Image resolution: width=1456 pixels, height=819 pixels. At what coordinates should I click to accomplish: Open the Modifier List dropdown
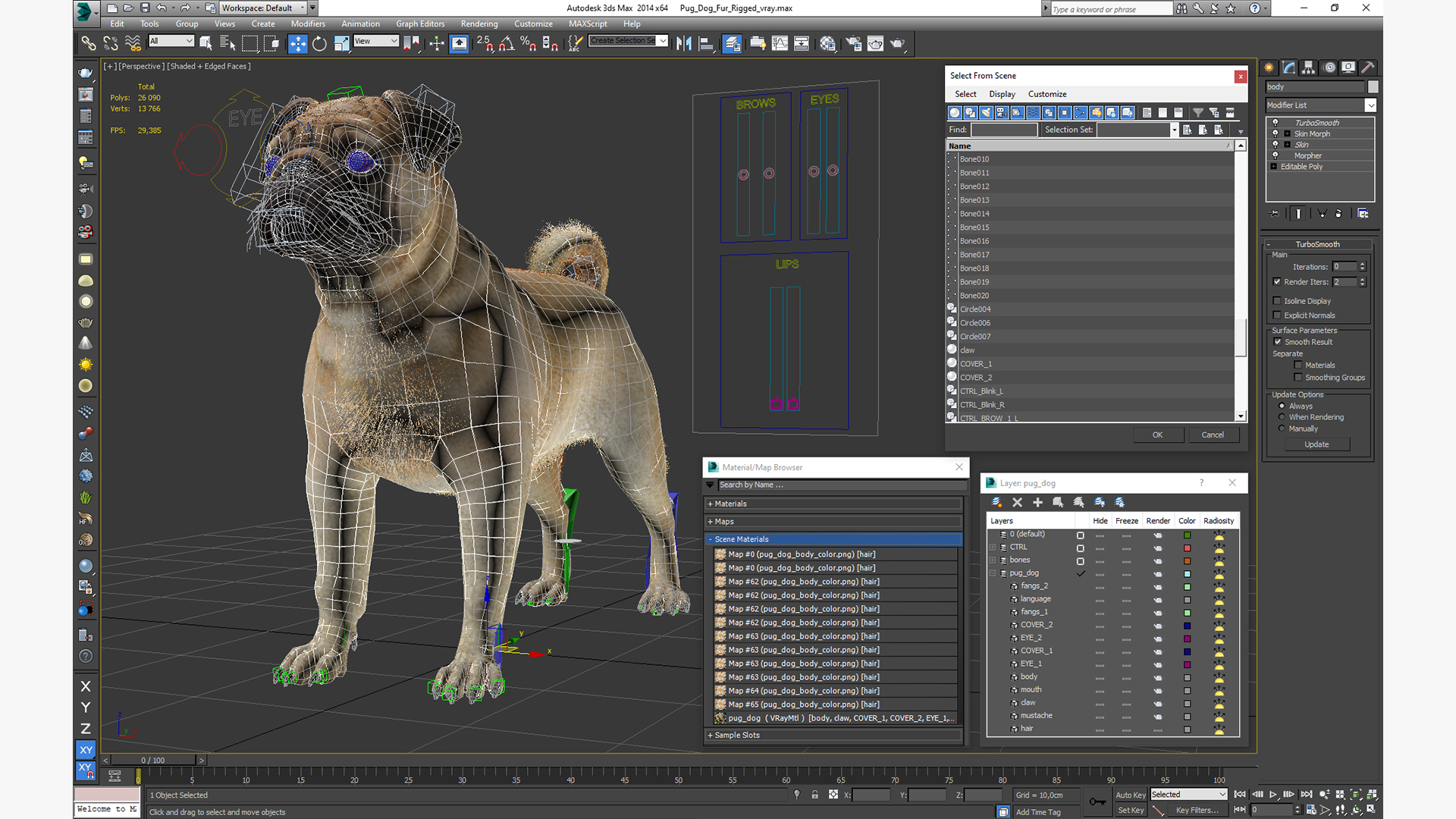[1370, 105]
